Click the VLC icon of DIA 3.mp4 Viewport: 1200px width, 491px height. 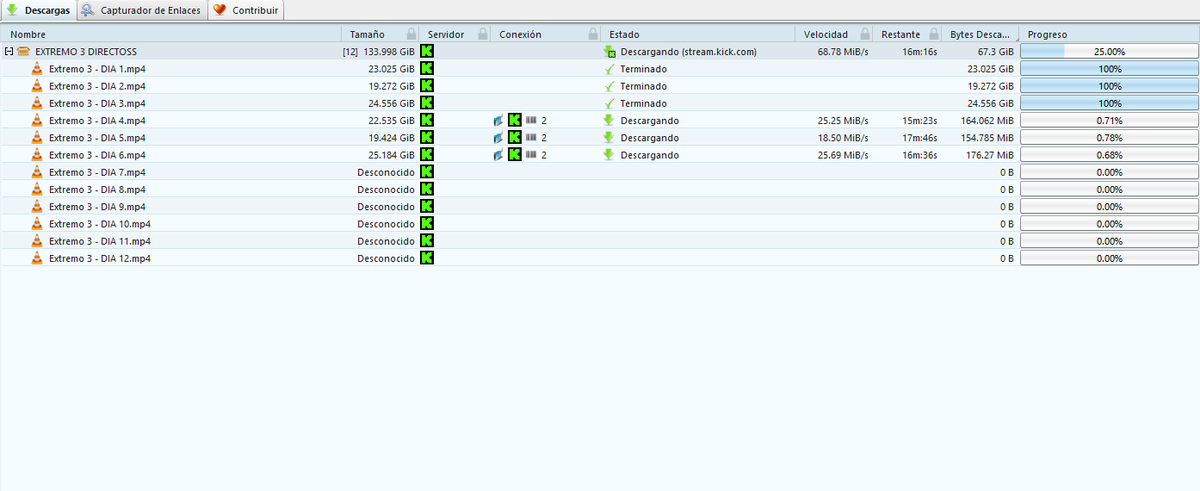(38, 103)
